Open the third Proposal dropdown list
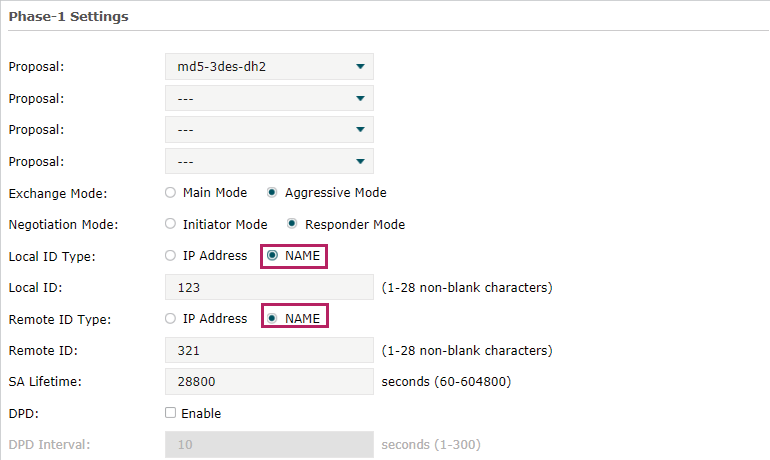Screen dimensions: 770x460 [x=268, y=130]
